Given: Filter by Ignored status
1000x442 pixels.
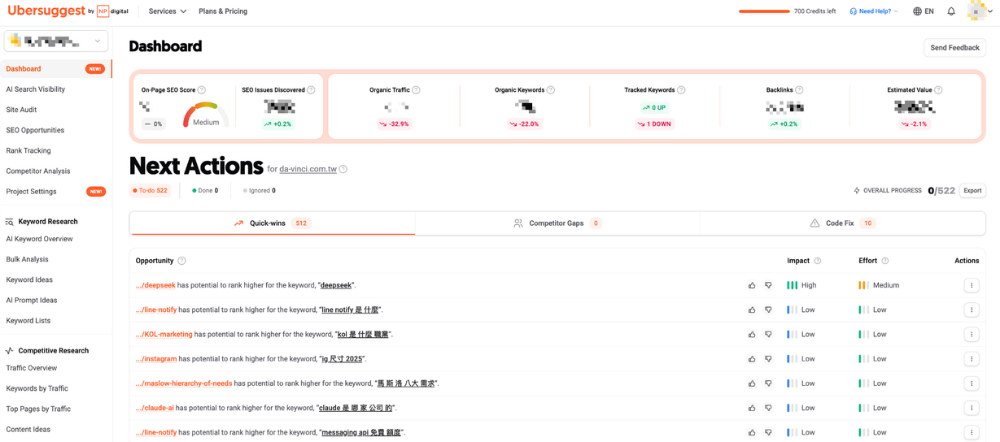Looking at the screenshot, I should pos(259,190).
